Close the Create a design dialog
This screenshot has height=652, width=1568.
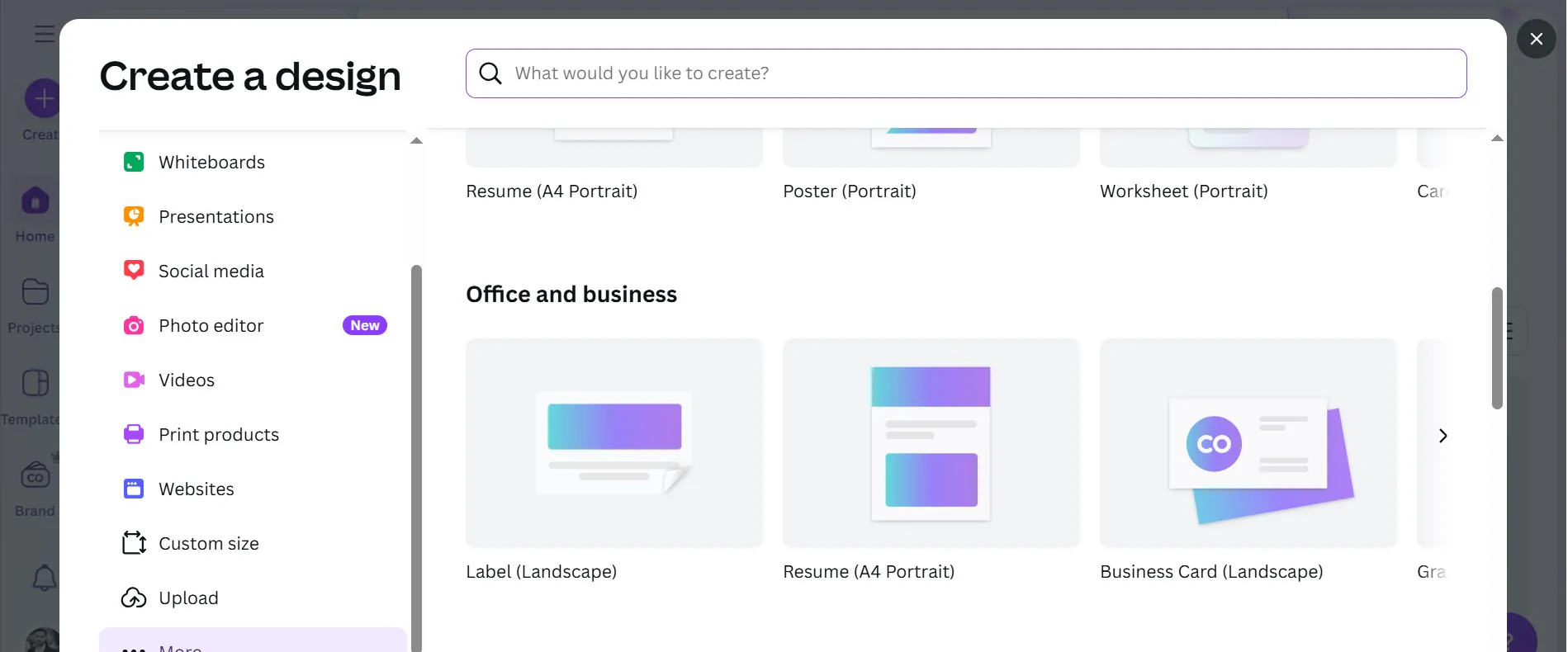pos(1537,39)
